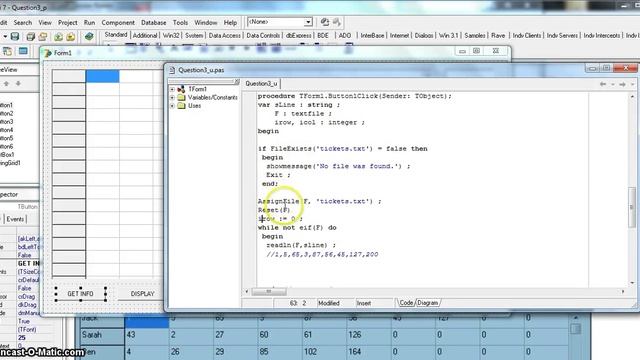640x360 pixels.
Task: Click the back navigation arrow in code editor
Action: pos(603,84)
